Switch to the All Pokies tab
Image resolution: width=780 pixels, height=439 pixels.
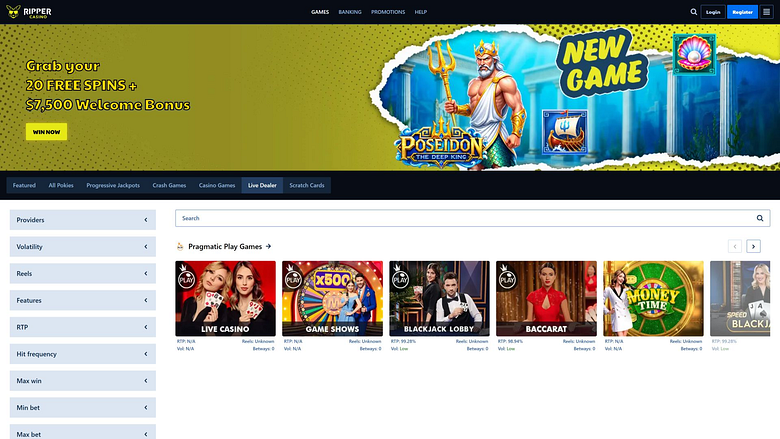61,185
